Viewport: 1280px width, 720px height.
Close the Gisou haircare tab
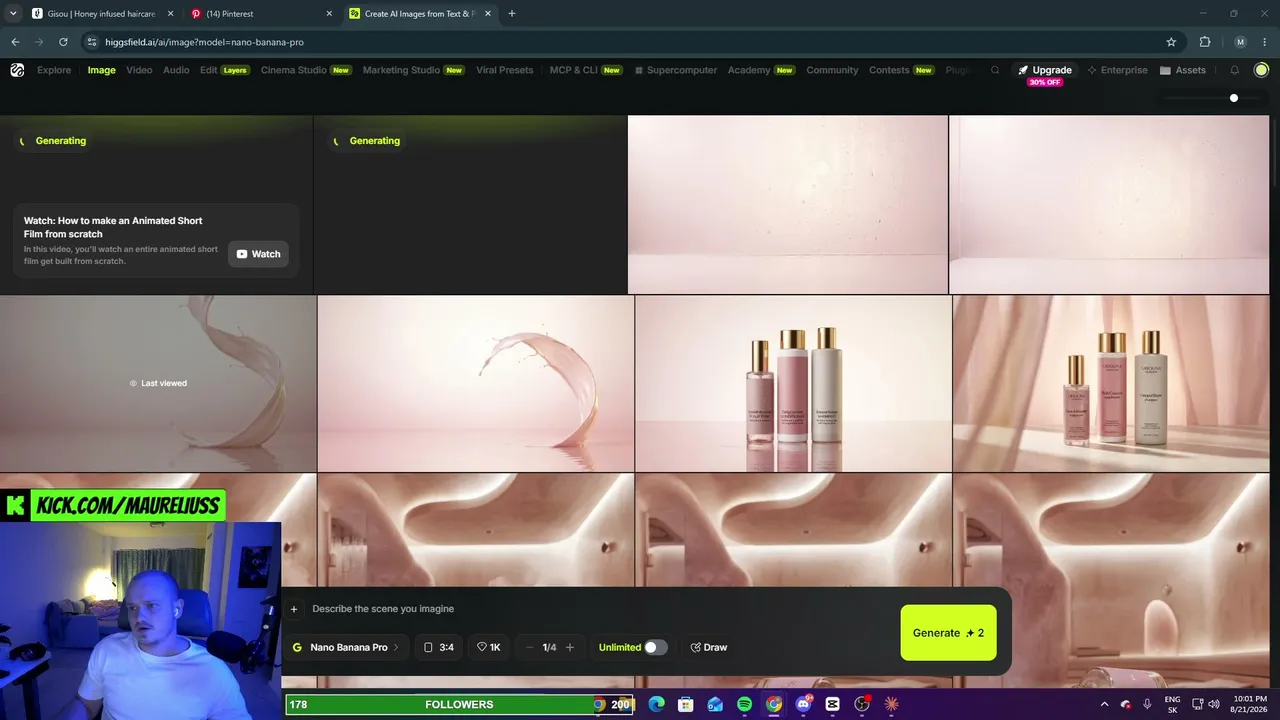point(171,14)
